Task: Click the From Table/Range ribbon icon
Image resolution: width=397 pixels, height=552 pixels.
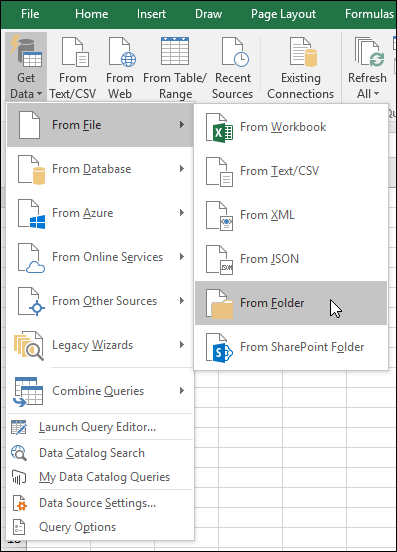Action: click(175, 51)
